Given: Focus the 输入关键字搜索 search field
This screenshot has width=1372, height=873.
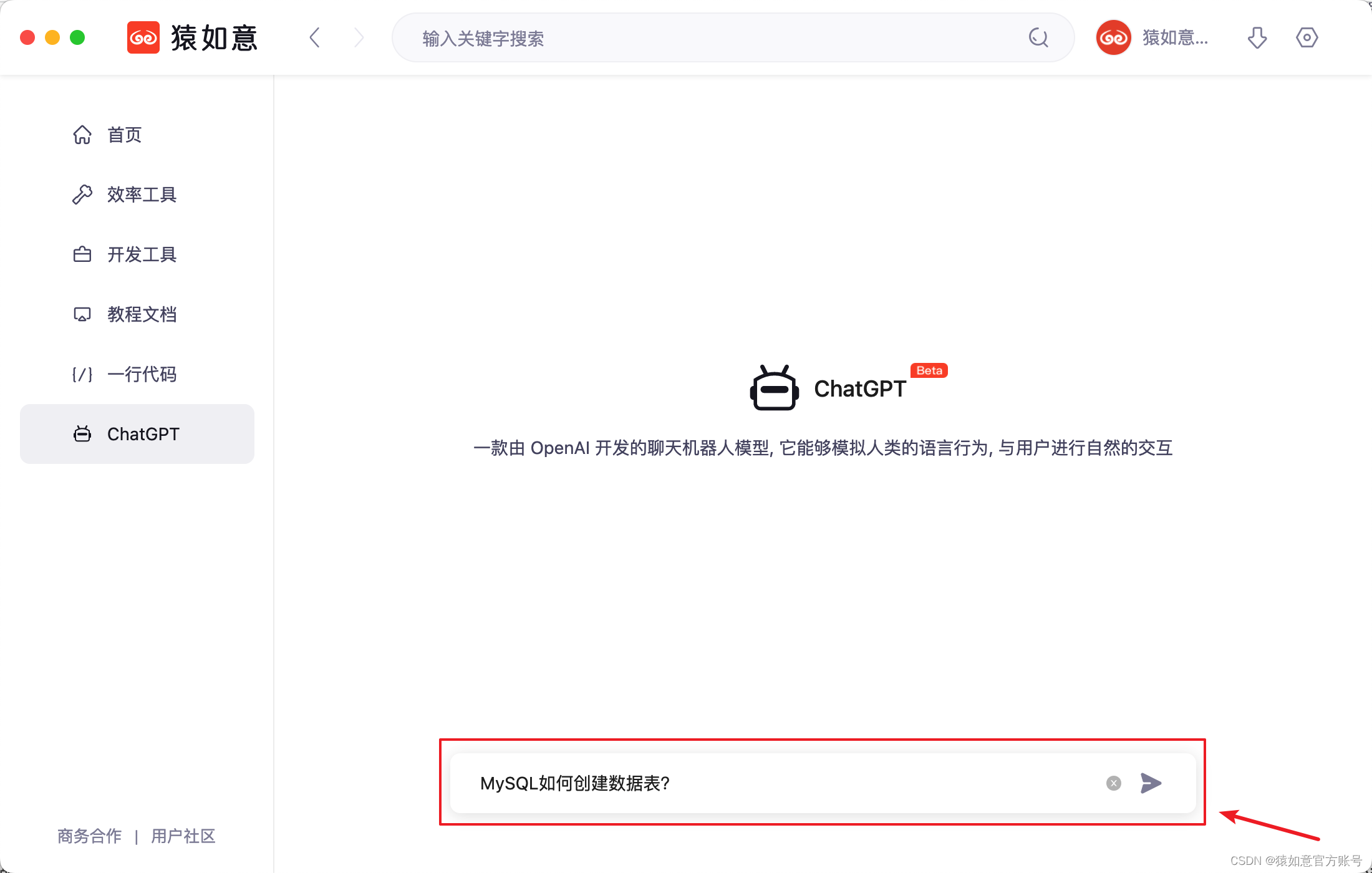Looking at the screenshot, I should point(733,37).
